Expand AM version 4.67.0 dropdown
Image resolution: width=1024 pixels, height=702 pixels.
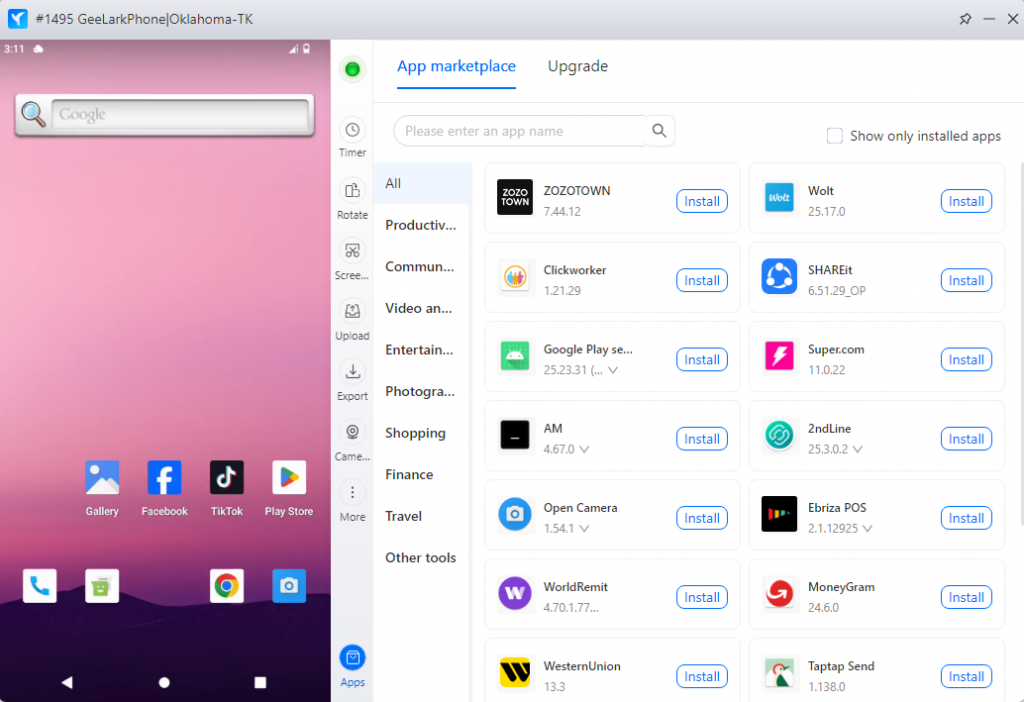[584, 449]
